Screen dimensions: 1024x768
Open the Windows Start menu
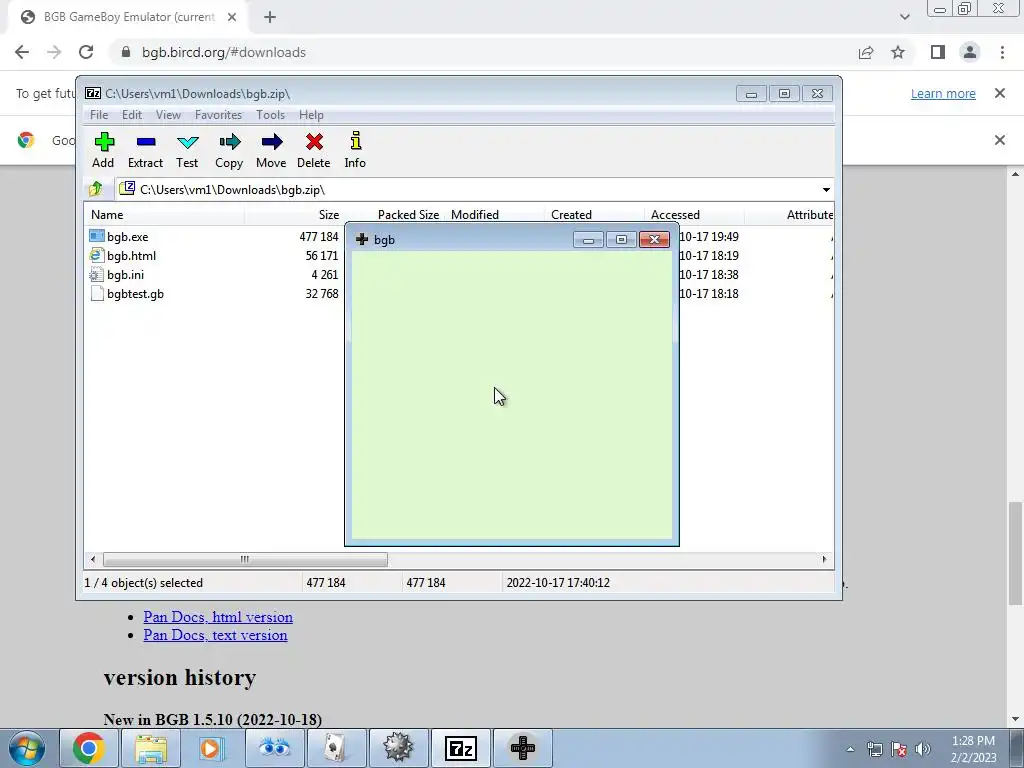27,748
